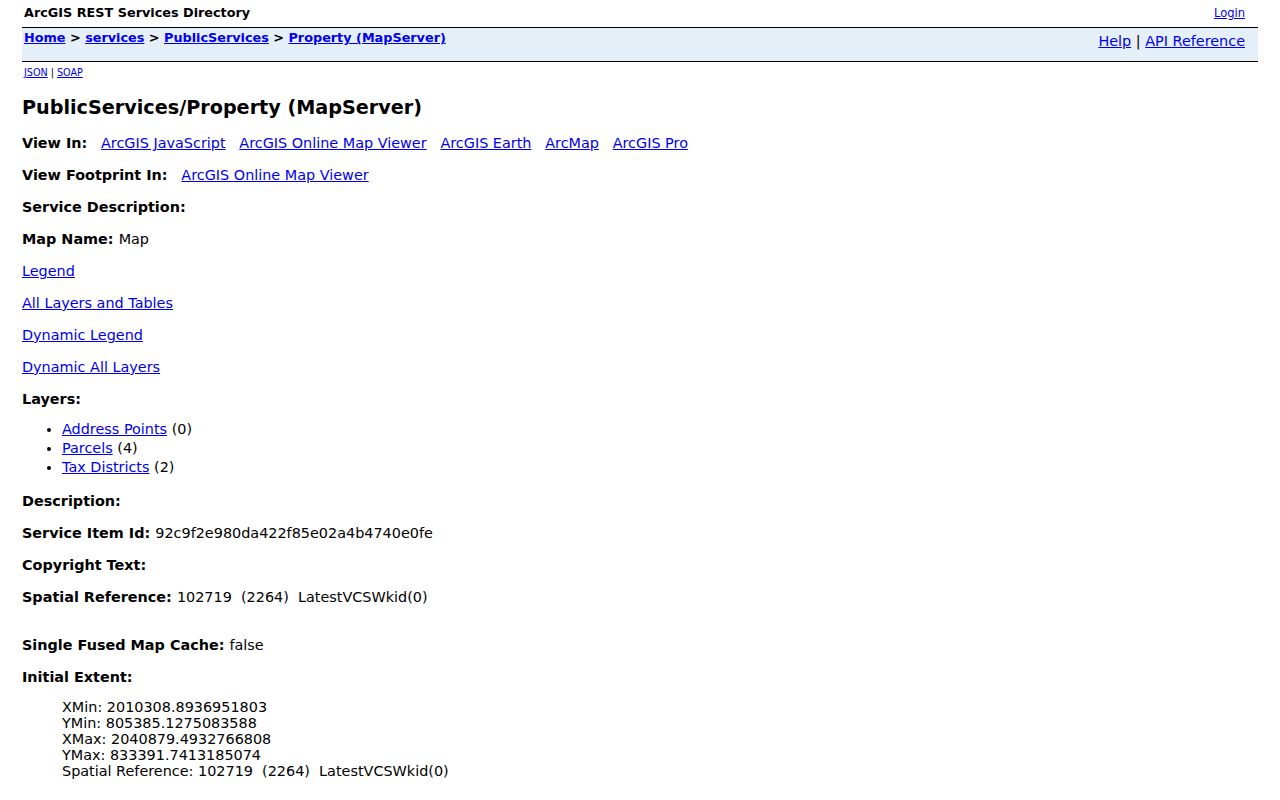
Task: Go to Home breadcrumb
Action: pos(44,38)
